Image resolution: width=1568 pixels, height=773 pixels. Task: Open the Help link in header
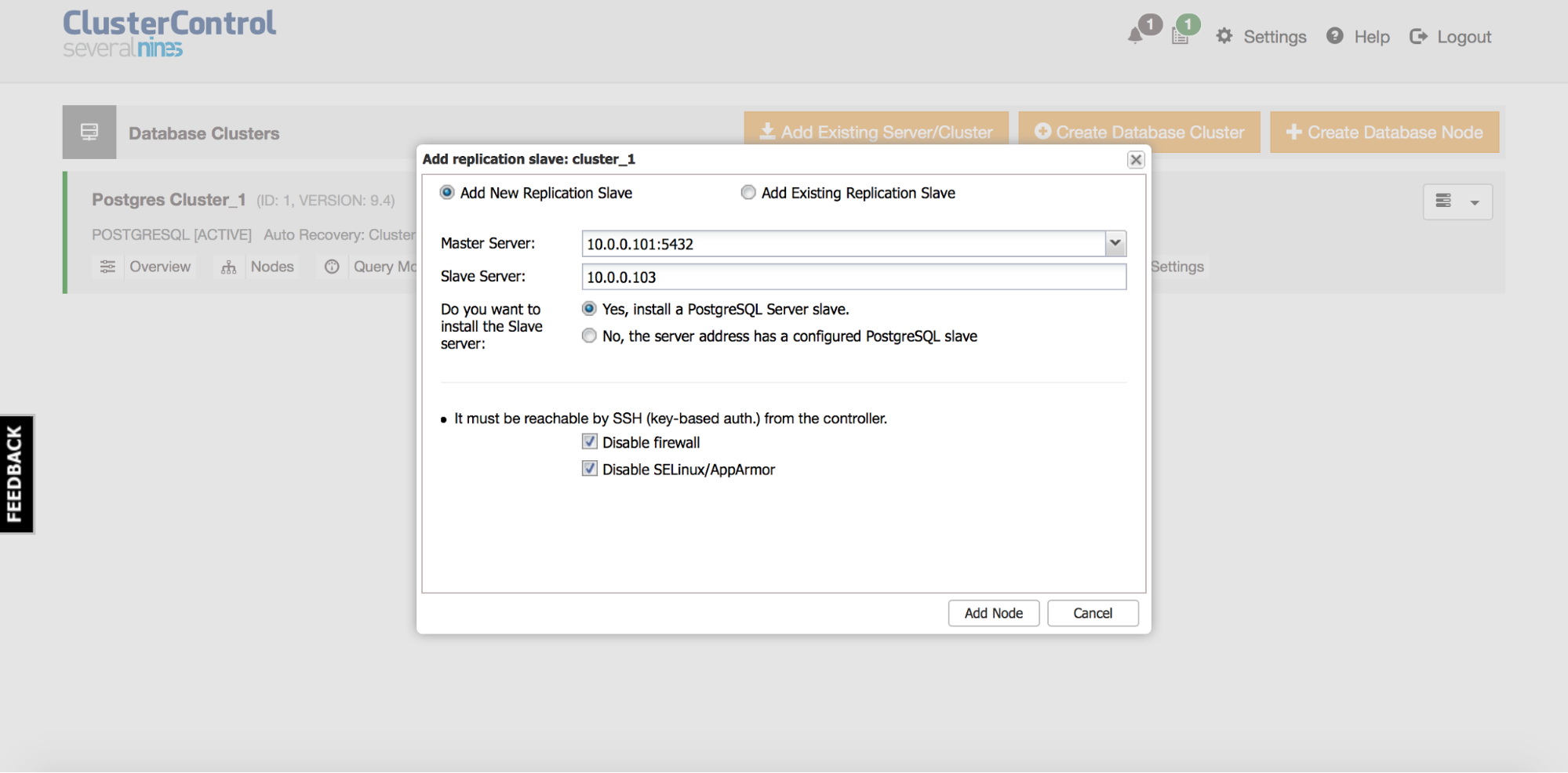(x=1372, y=37)
